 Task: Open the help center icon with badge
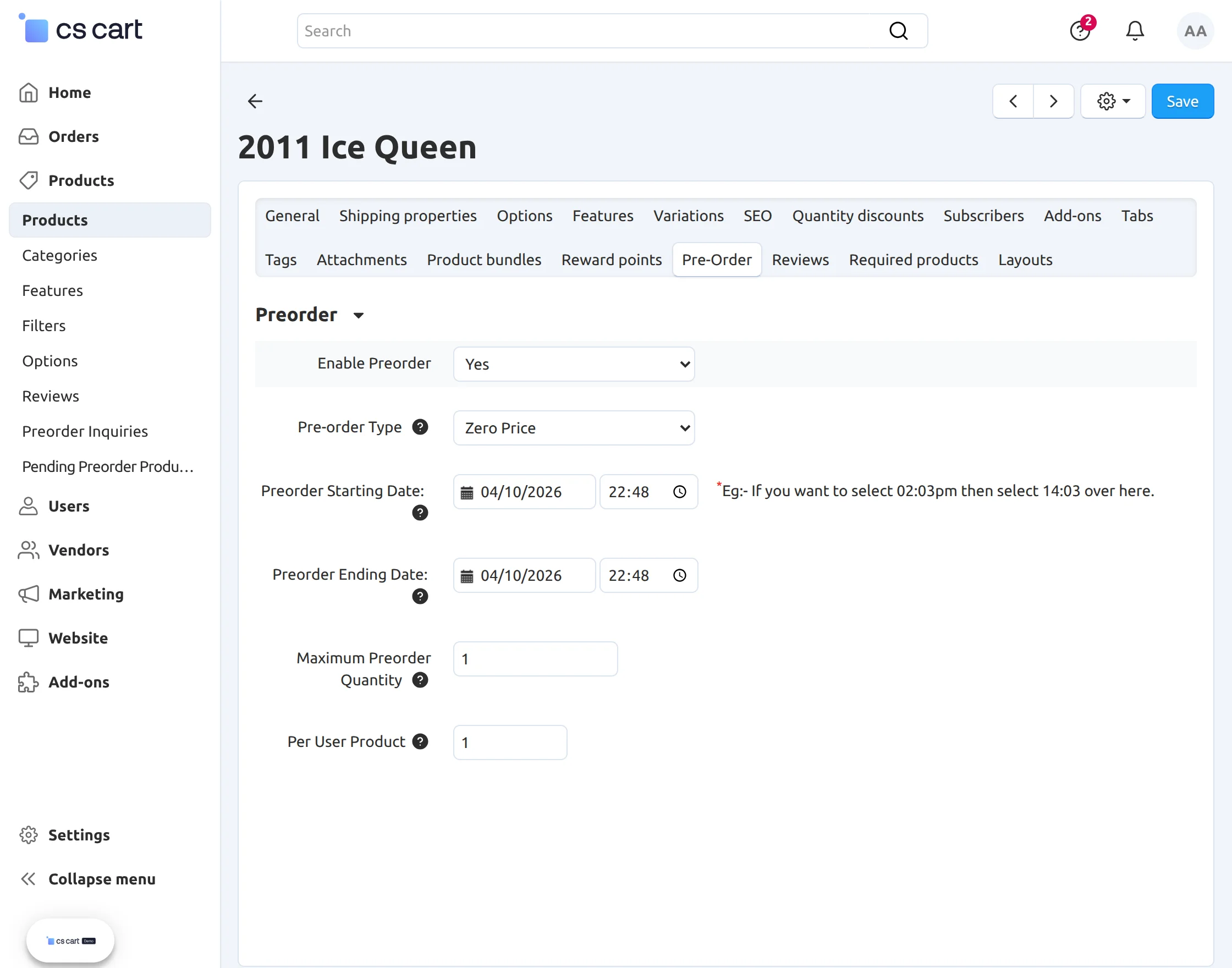1080,31
